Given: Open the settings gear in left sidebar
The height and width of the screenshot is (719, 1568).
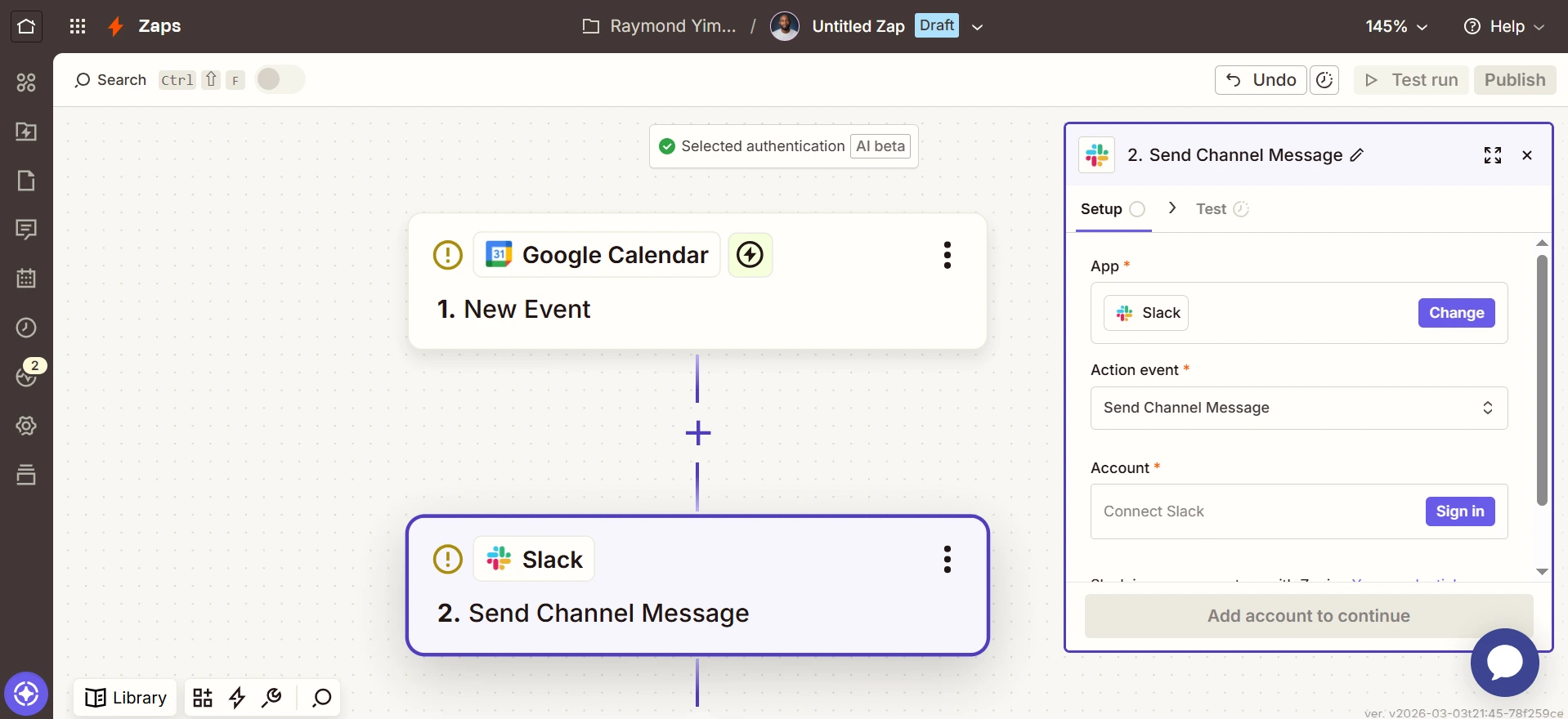Looking at the screenshot, I should 26,426.
